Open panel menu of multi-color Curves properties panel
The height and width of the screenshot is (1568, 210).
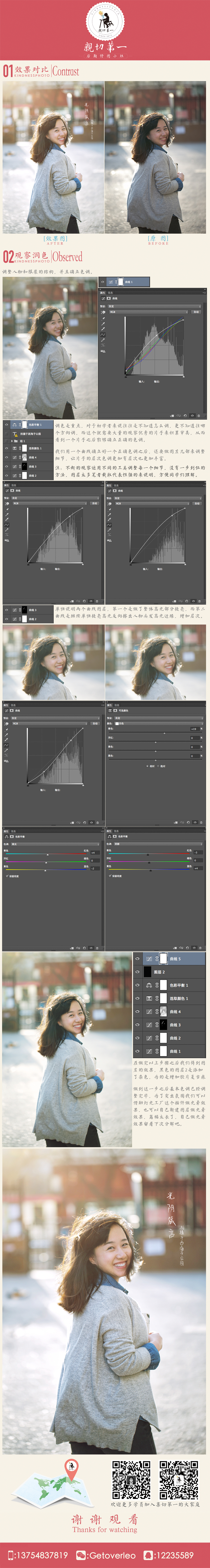coord(205,293)
